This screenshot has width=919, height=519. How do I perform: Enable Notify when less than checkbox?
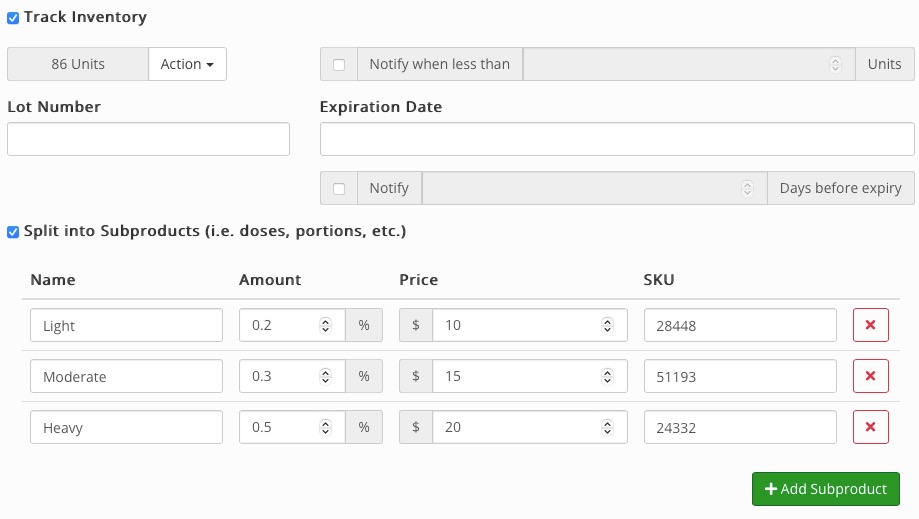(x=339, y=64)
